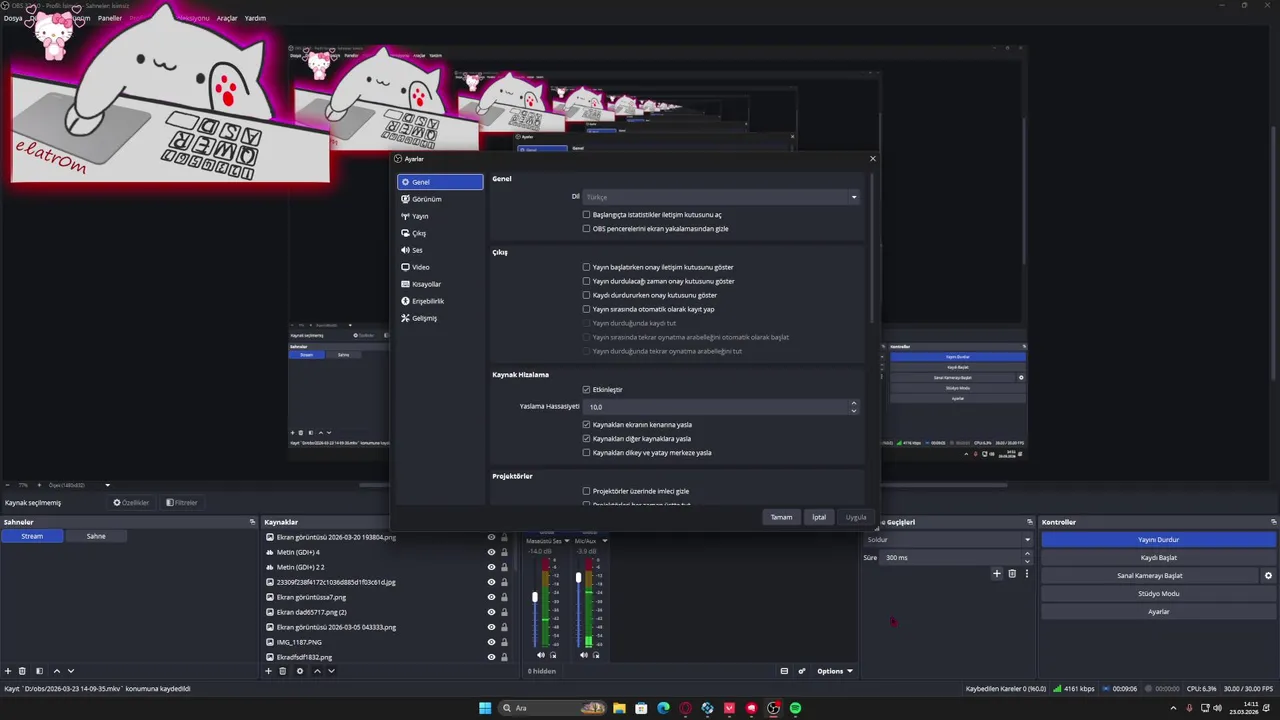This screenshot has height=720, width=1280.
Task: Open virtual camera settings gear
Action: (x=1268, y=576)
